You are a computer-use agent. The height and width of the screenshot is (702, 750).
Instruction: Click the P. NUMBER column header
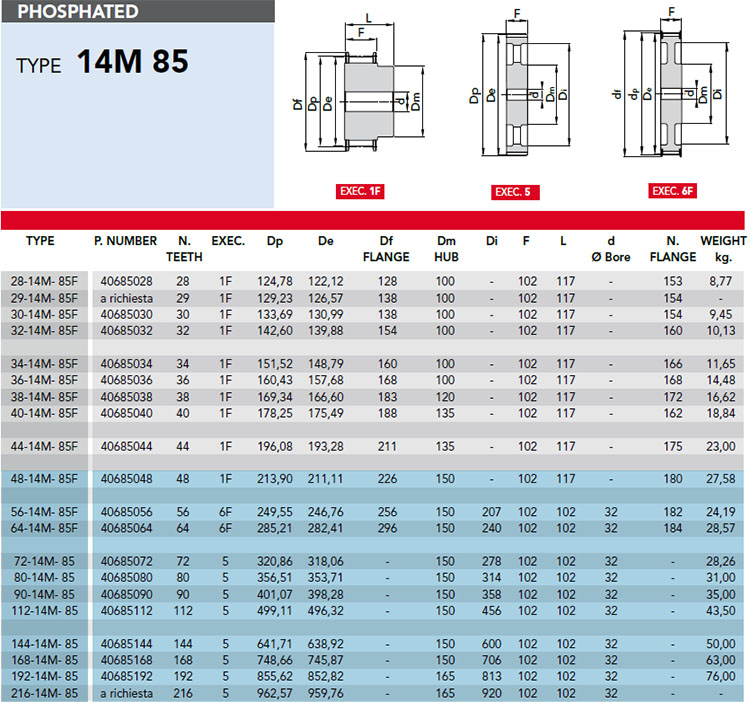coord(125,241)
